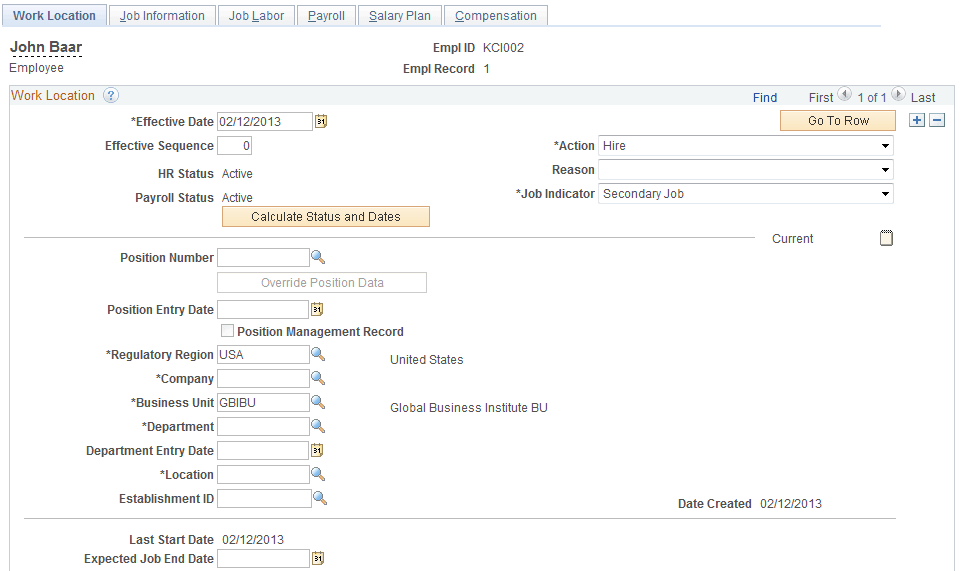Switch to the Salary Plan tab

point(400,15)
